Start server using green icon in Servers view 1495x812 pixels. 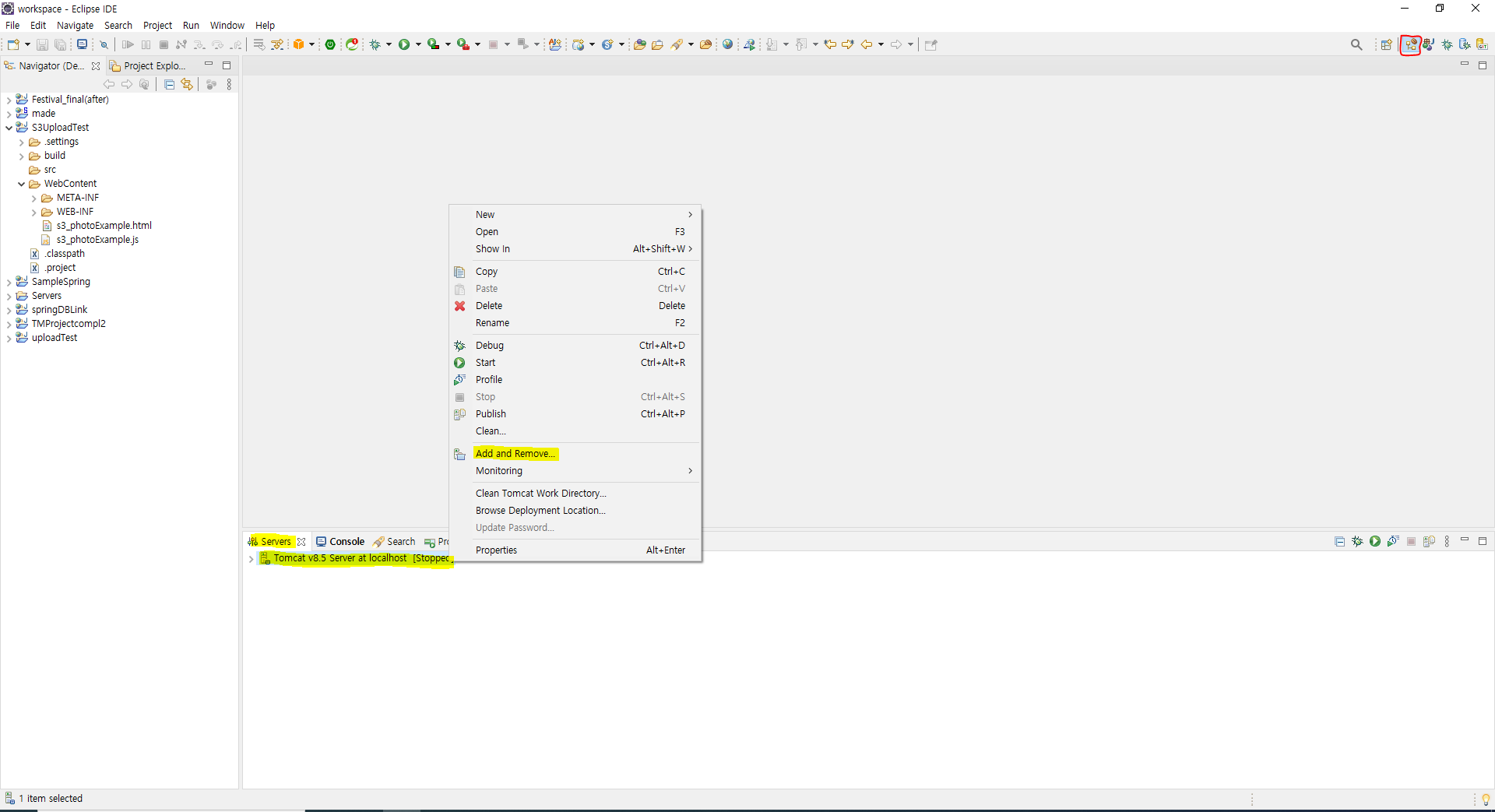coord(1375,541)
